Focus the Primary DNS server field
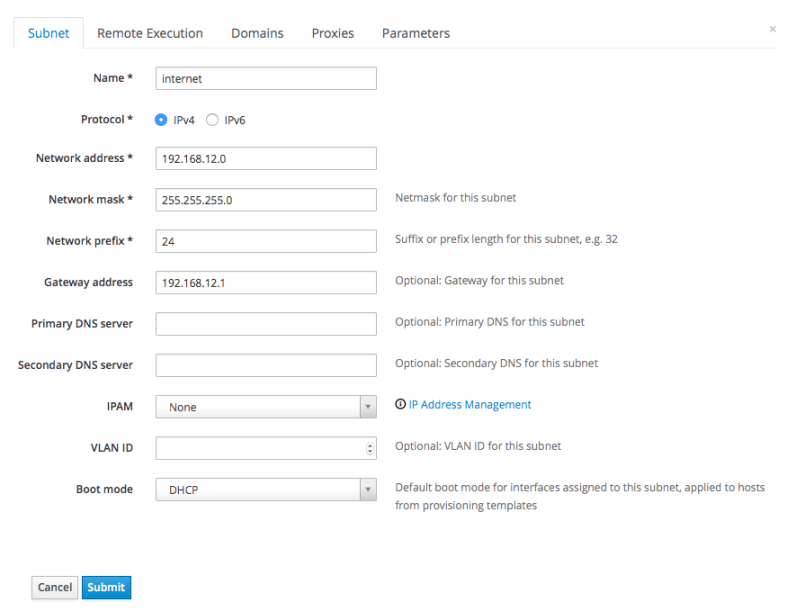787x611 pixels. point(266,324)
